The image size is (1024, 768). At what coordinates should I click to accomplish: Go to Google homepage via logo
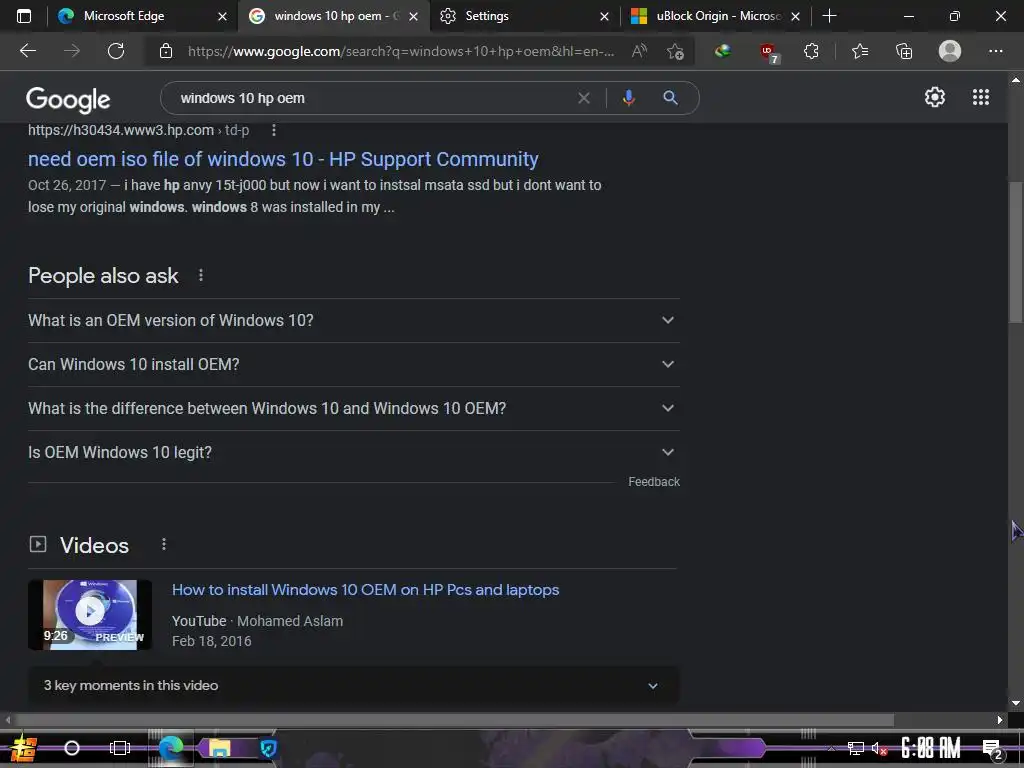(68, 99)
